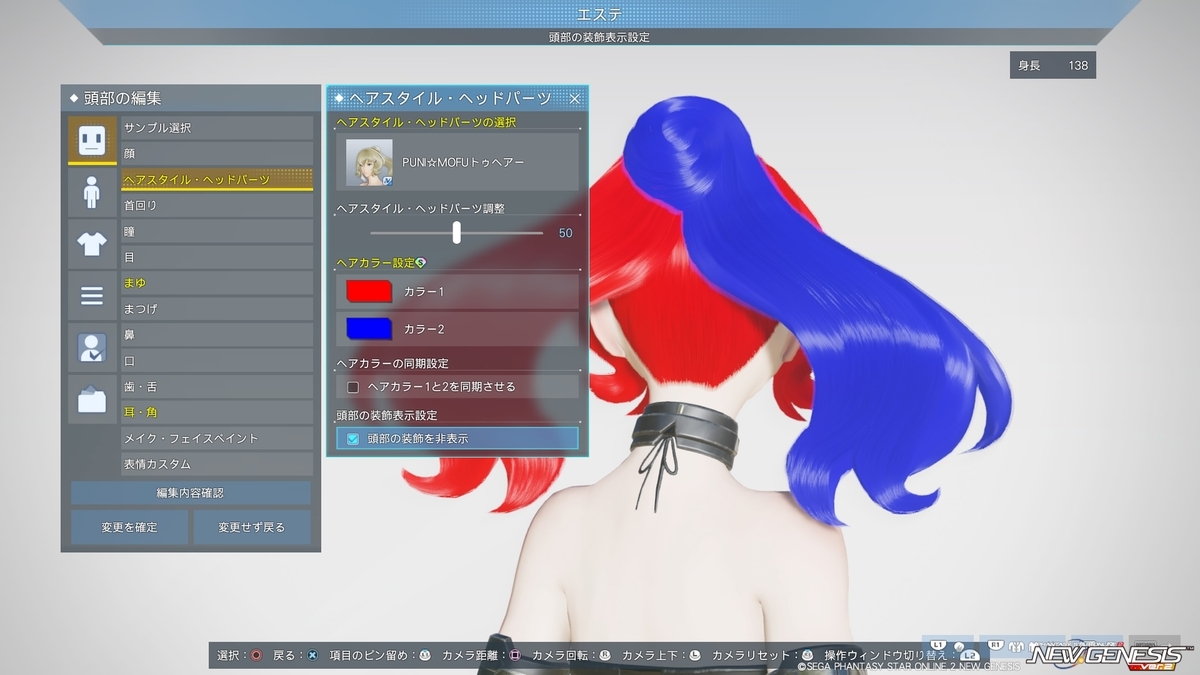1200x675 pixels.
Task: Click 変更せず戻る button
Action: (253, 527)
